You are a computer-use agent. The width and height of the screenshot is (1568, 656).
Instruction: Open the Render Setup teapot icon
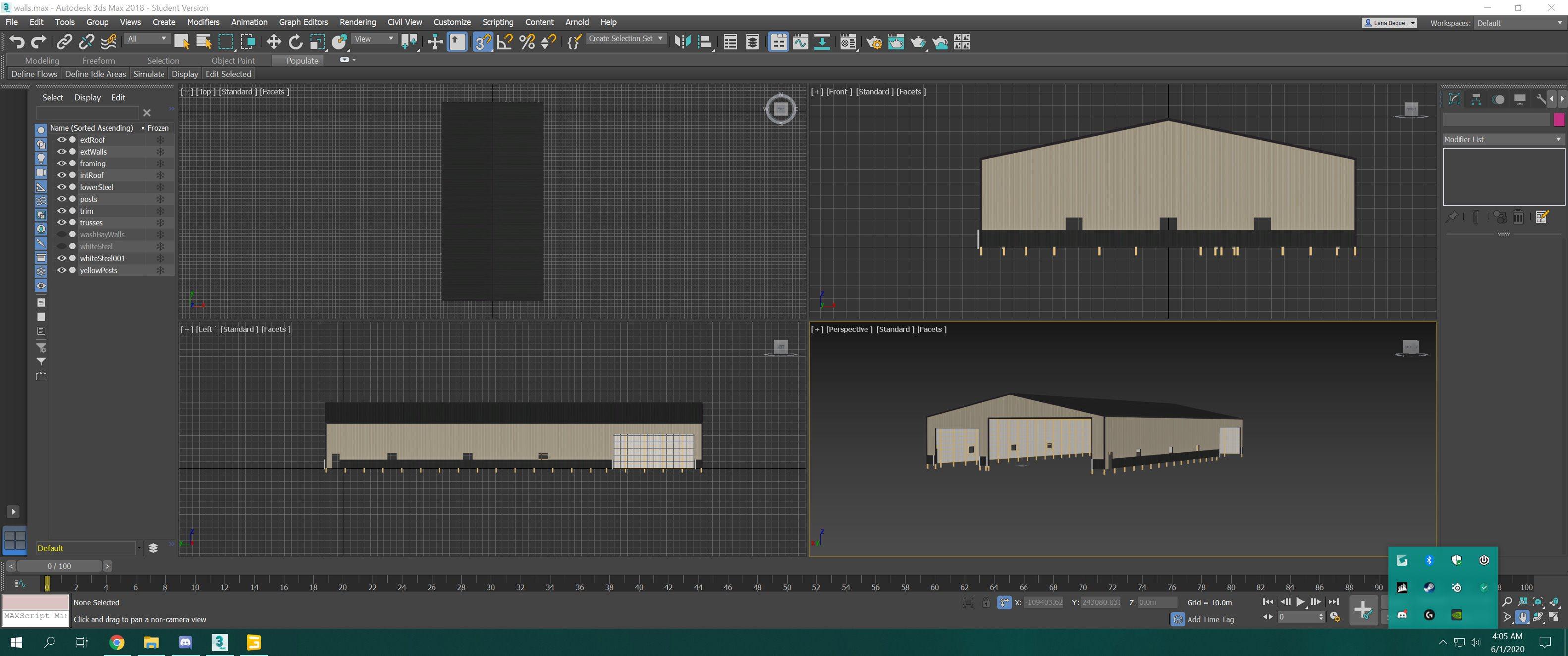tap(874, 42)
